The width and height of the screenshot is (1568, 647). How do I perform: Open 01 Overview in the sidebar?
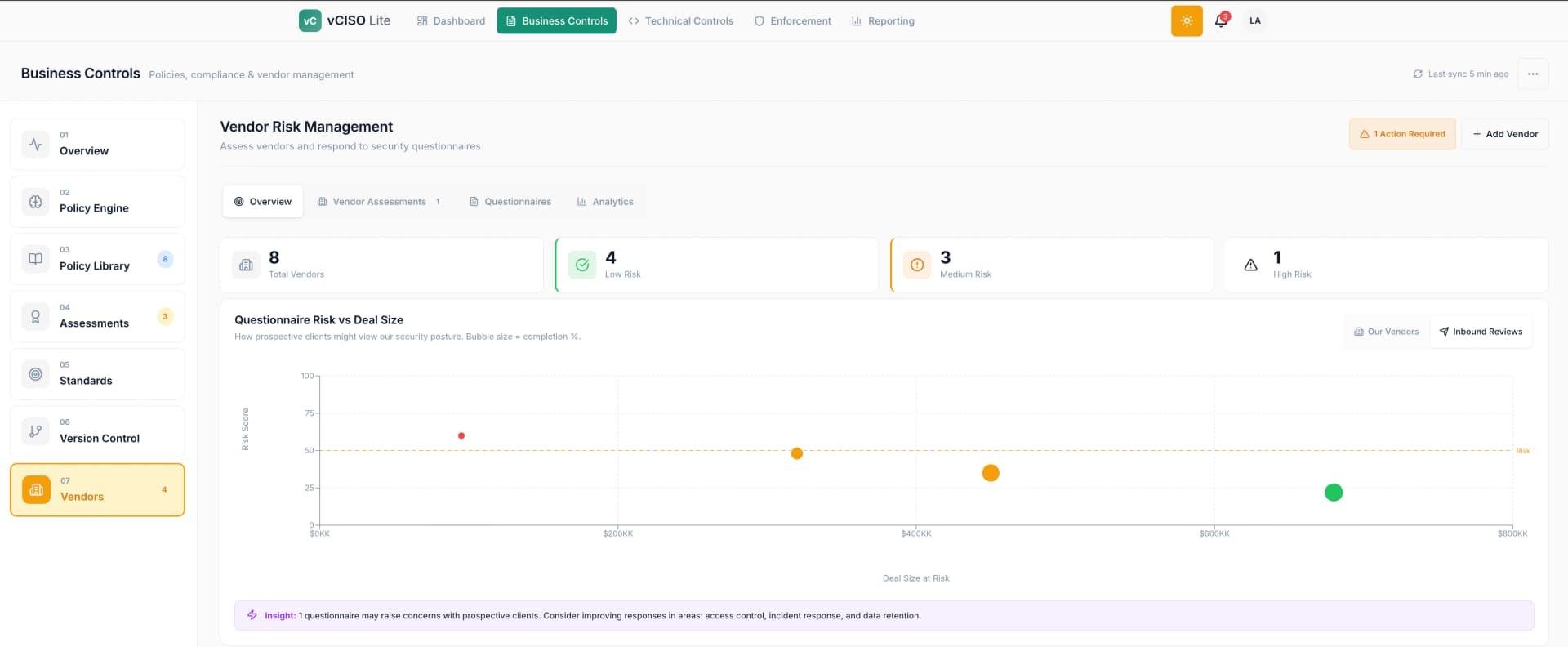(97, 144)
